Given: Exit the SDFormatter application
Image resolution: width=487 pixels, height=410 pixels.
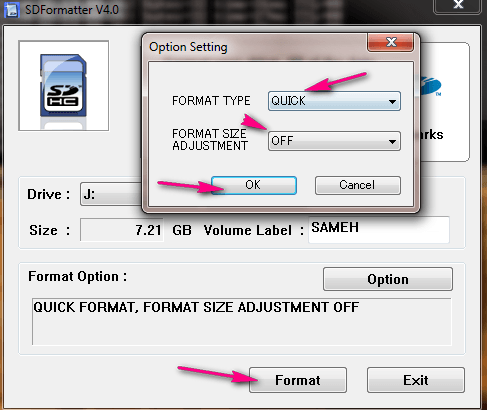Looking at the screenshot, I should coord(416,380).
